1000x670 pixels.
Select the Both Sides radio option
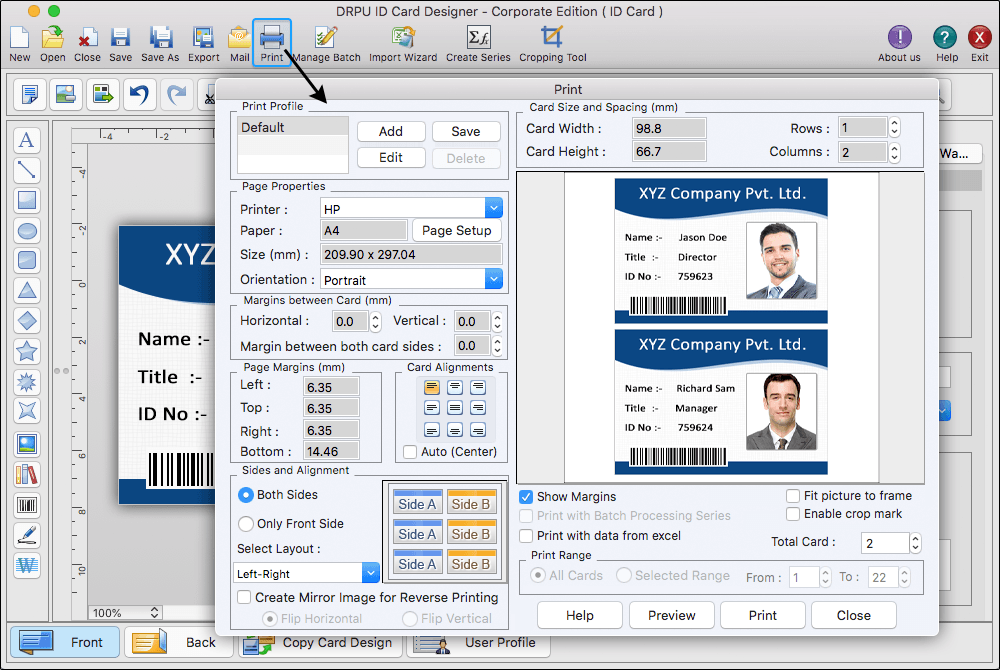click(246, 495)
